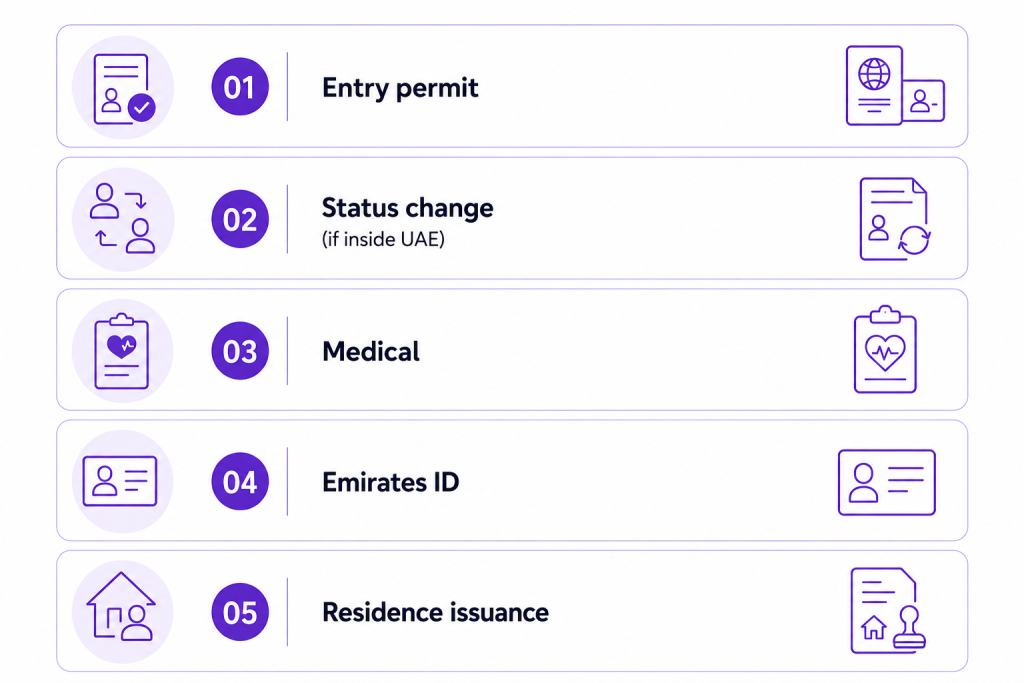Click the large ID card icon on right

pos(887,482)
